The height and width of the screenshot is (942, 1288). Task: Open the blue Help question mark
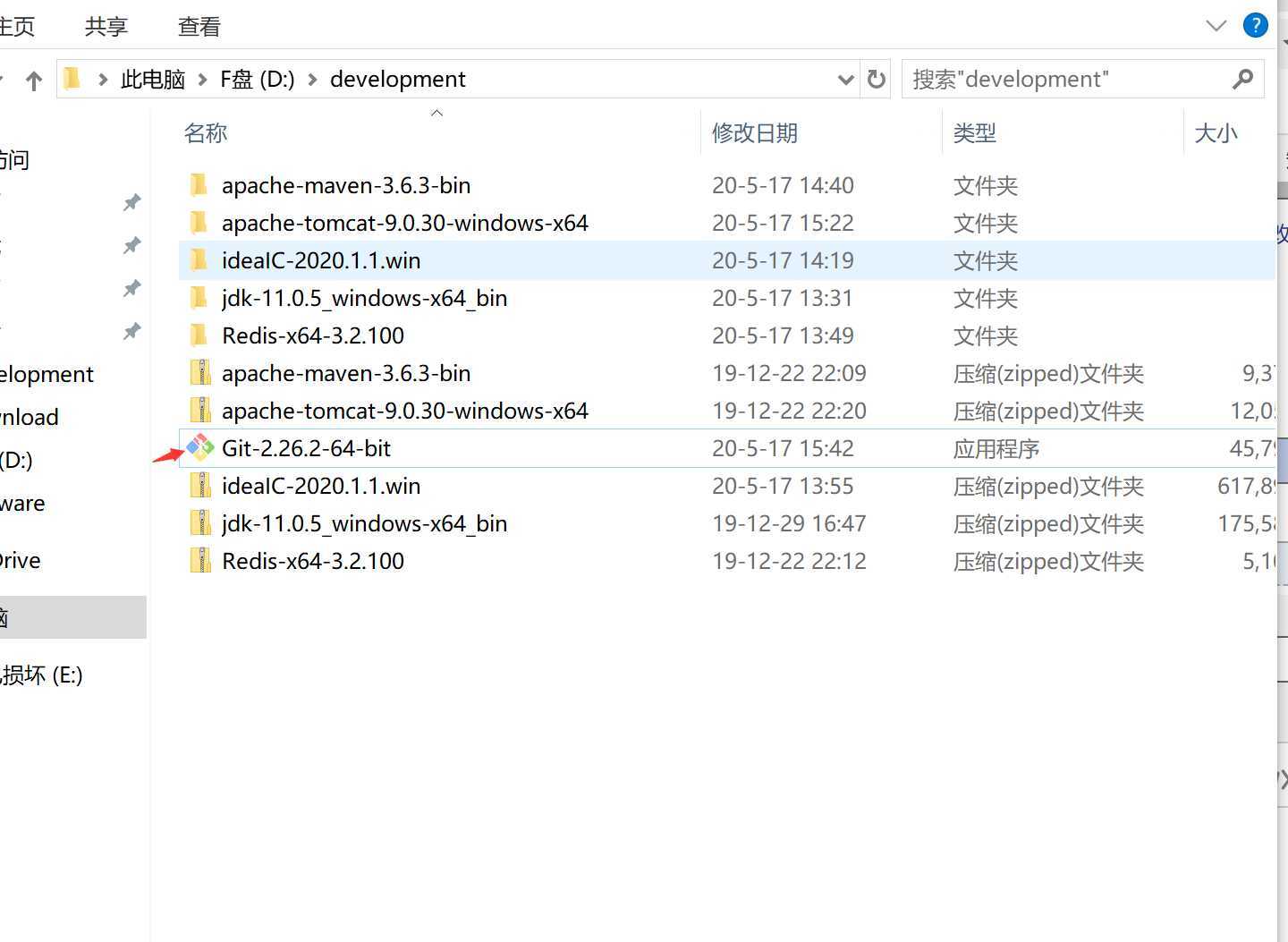[1256, 25]
